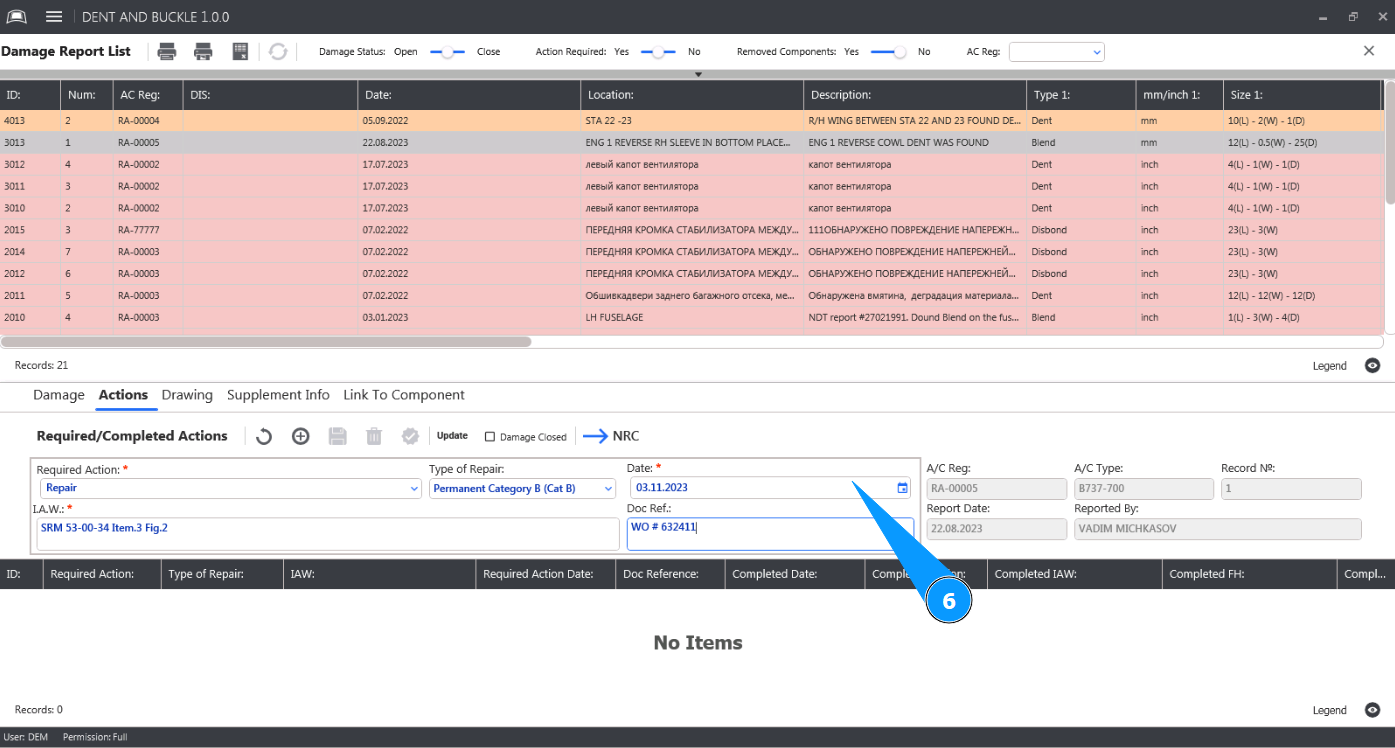1395x748 pixels.
Task: Toggle the Action Required Yes/No switch
Action: click(x=658, y=52)
